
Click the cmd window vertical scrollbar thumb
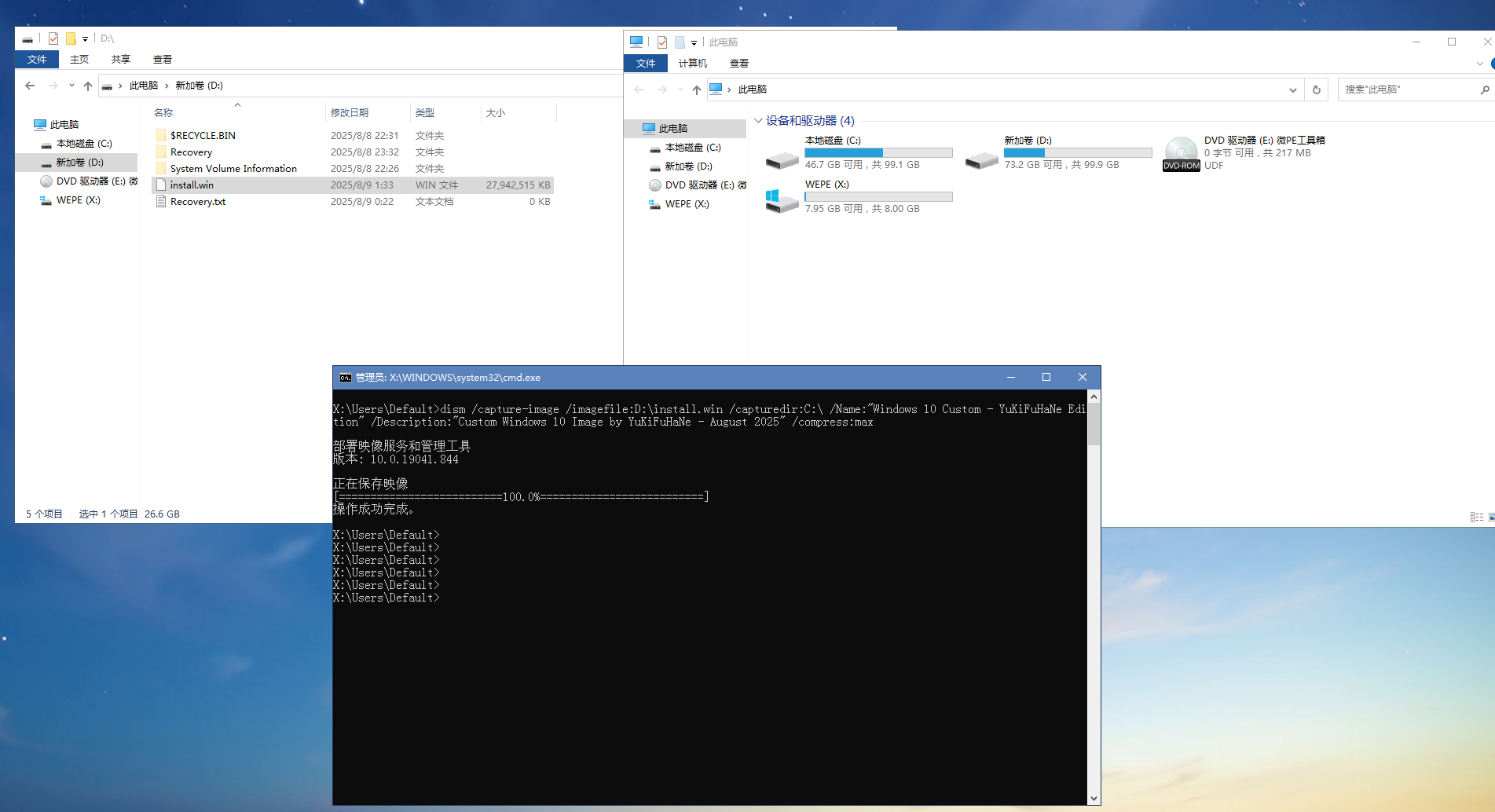1094,424
